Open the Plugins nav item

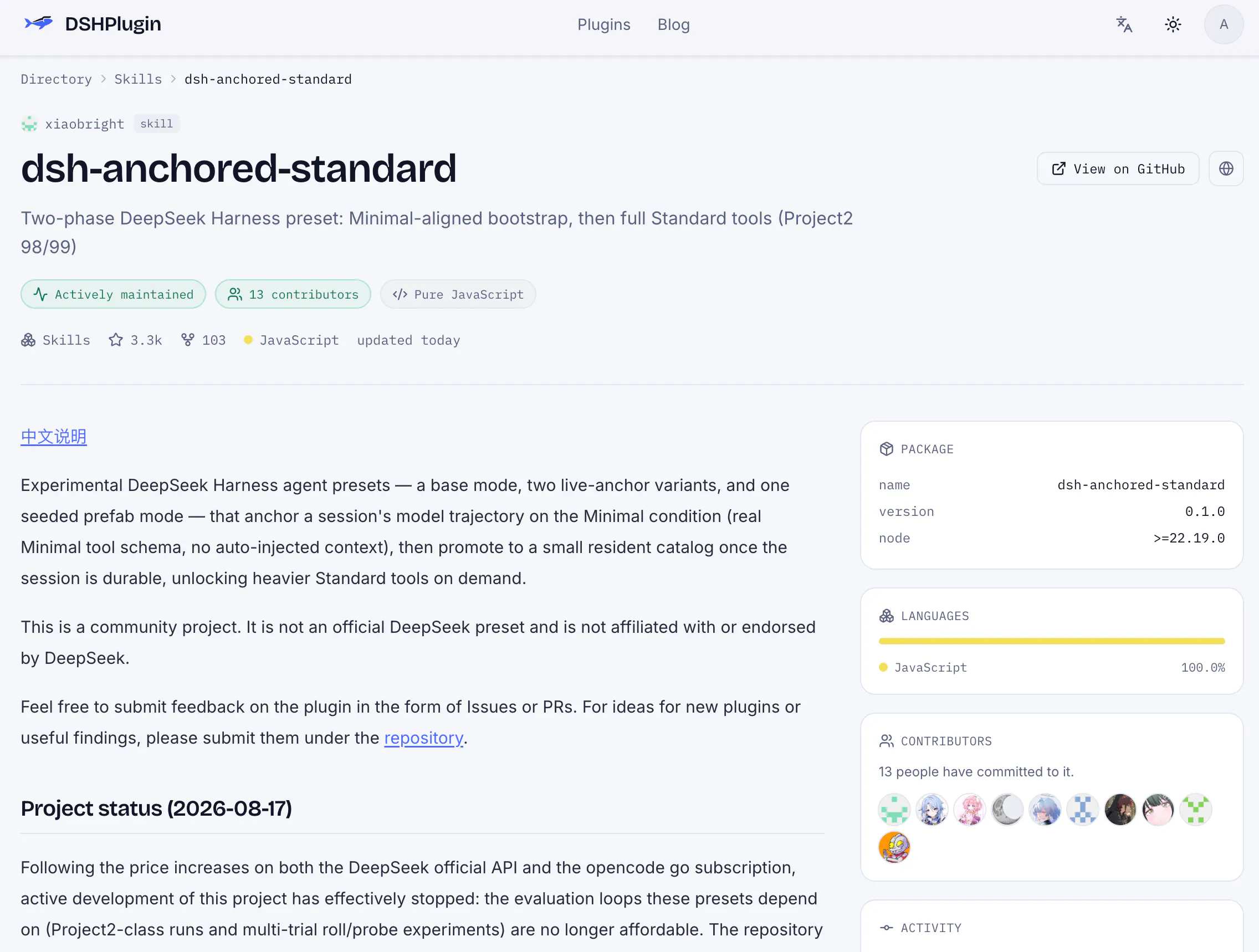point(604,24)
